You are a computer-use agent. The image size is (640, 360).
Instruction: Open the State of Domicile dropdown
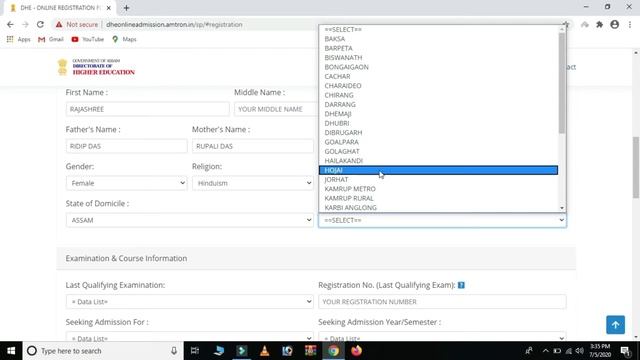(189, 220)
